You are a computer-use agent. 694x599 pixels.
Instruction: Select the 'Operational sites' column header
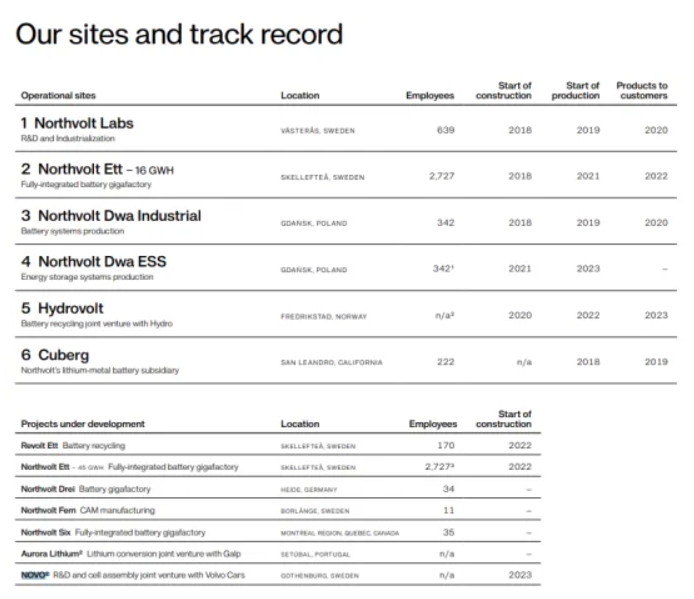[x=58, y=96]
